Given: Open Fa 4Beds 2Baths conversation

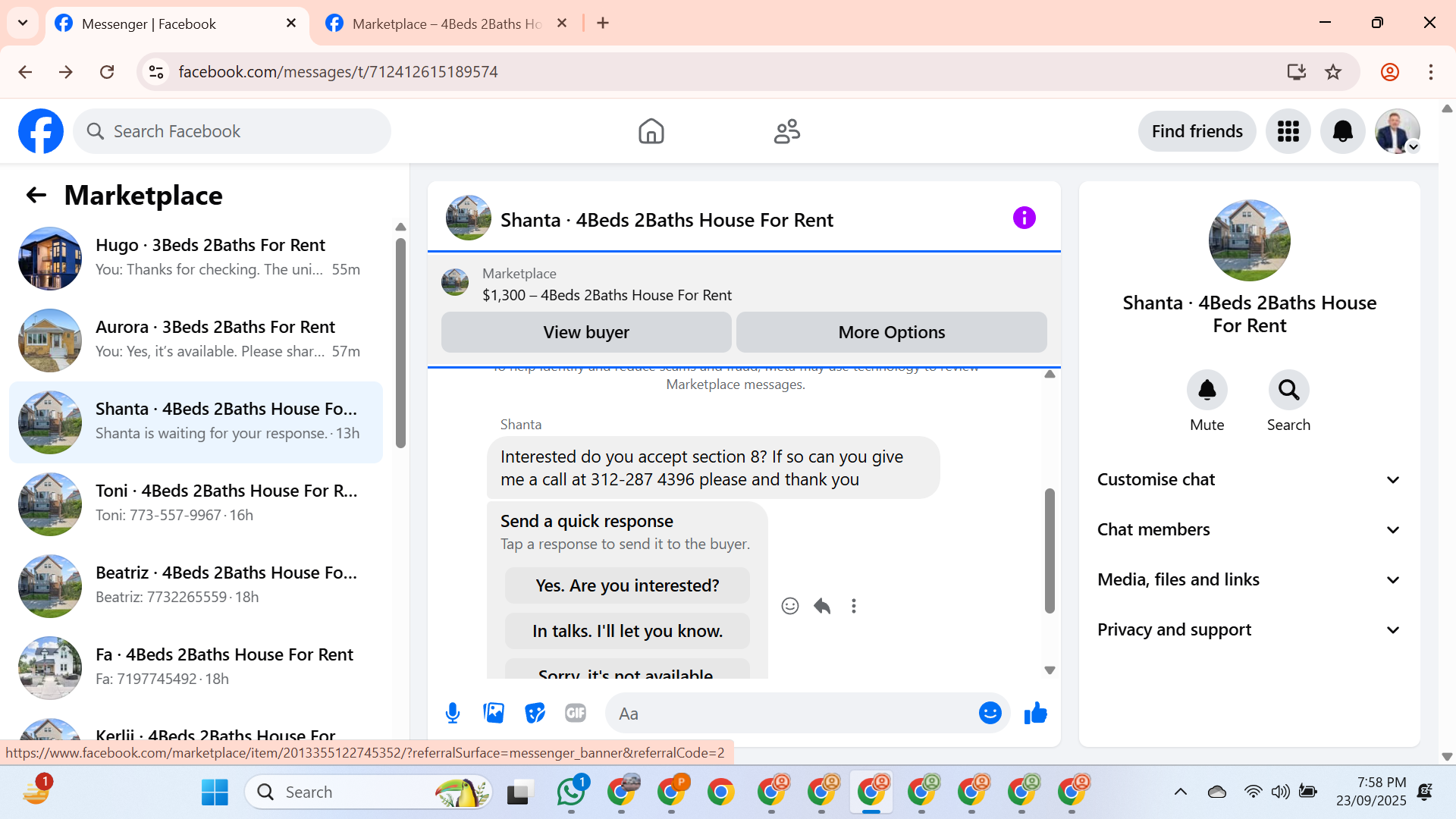Looking at the screenshot, I should [196, 667].
